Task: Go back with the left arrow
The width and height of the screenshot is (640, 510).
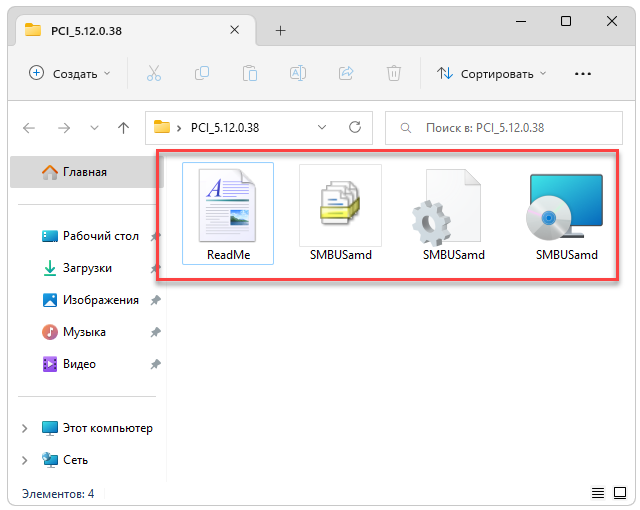Action: click(x=29, y=128)
